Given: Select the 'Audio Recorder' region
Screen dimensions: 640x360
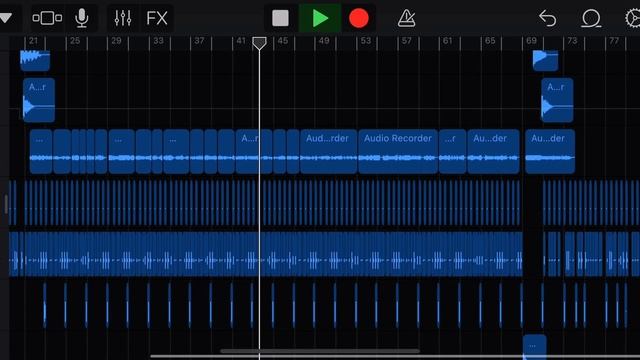Looking at the screenshot, I should click(398, 151).
